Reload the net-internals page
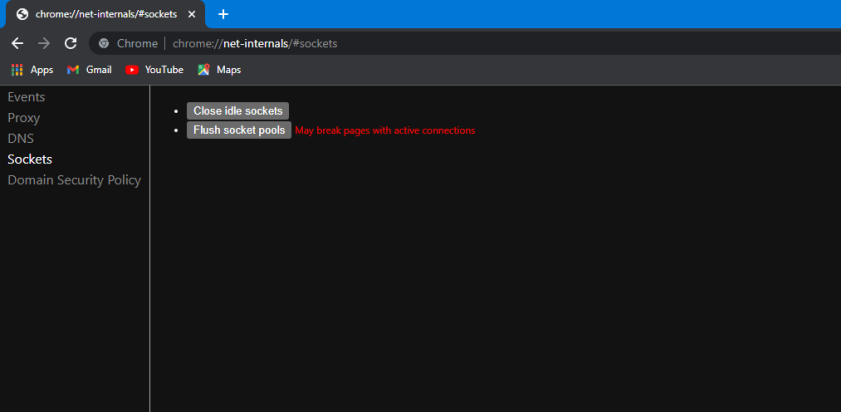Screen dimensions: 841x412 [70, 43]
